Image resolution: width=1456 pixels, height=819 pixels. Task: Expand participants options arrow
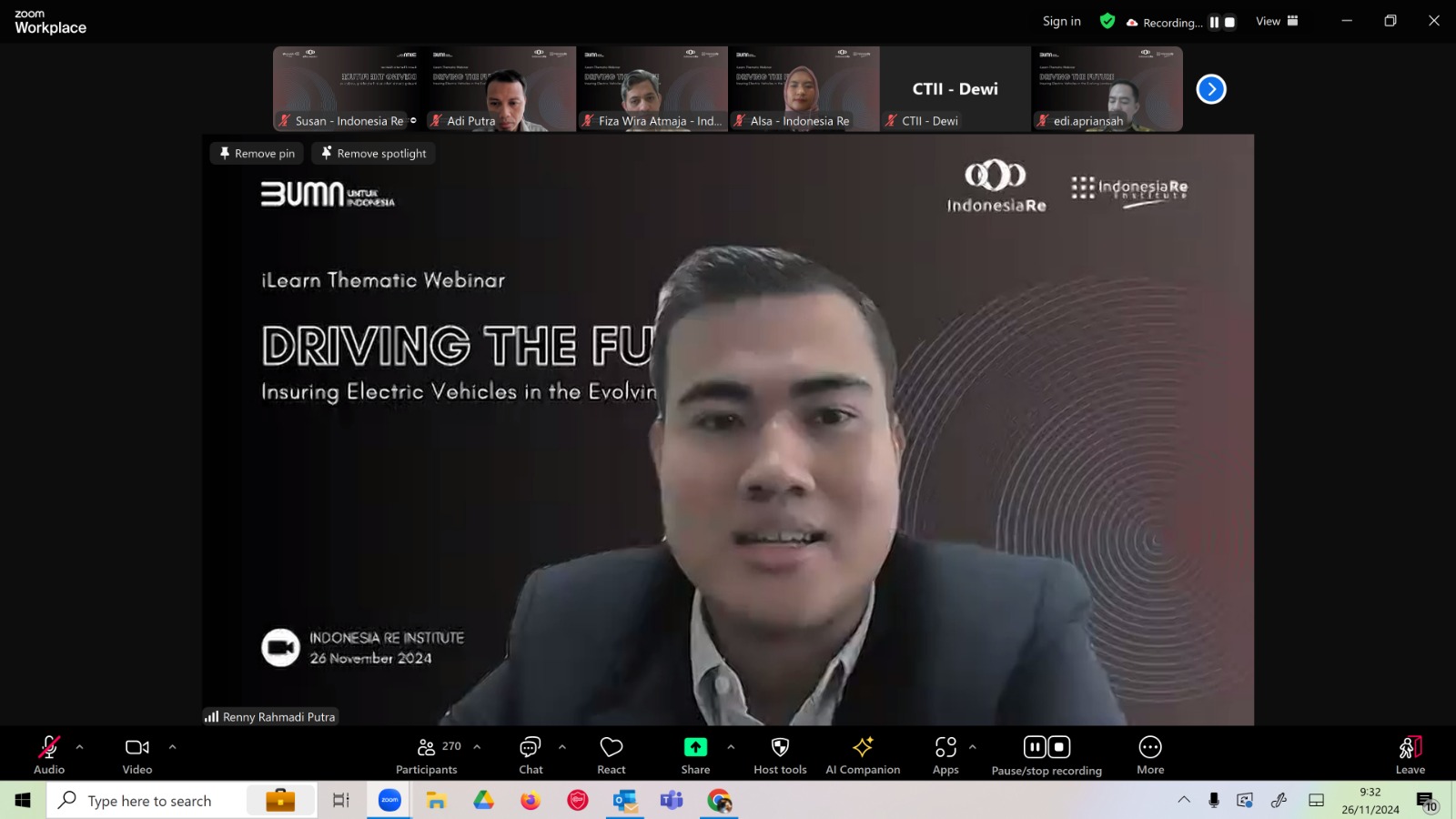[477, 747]
